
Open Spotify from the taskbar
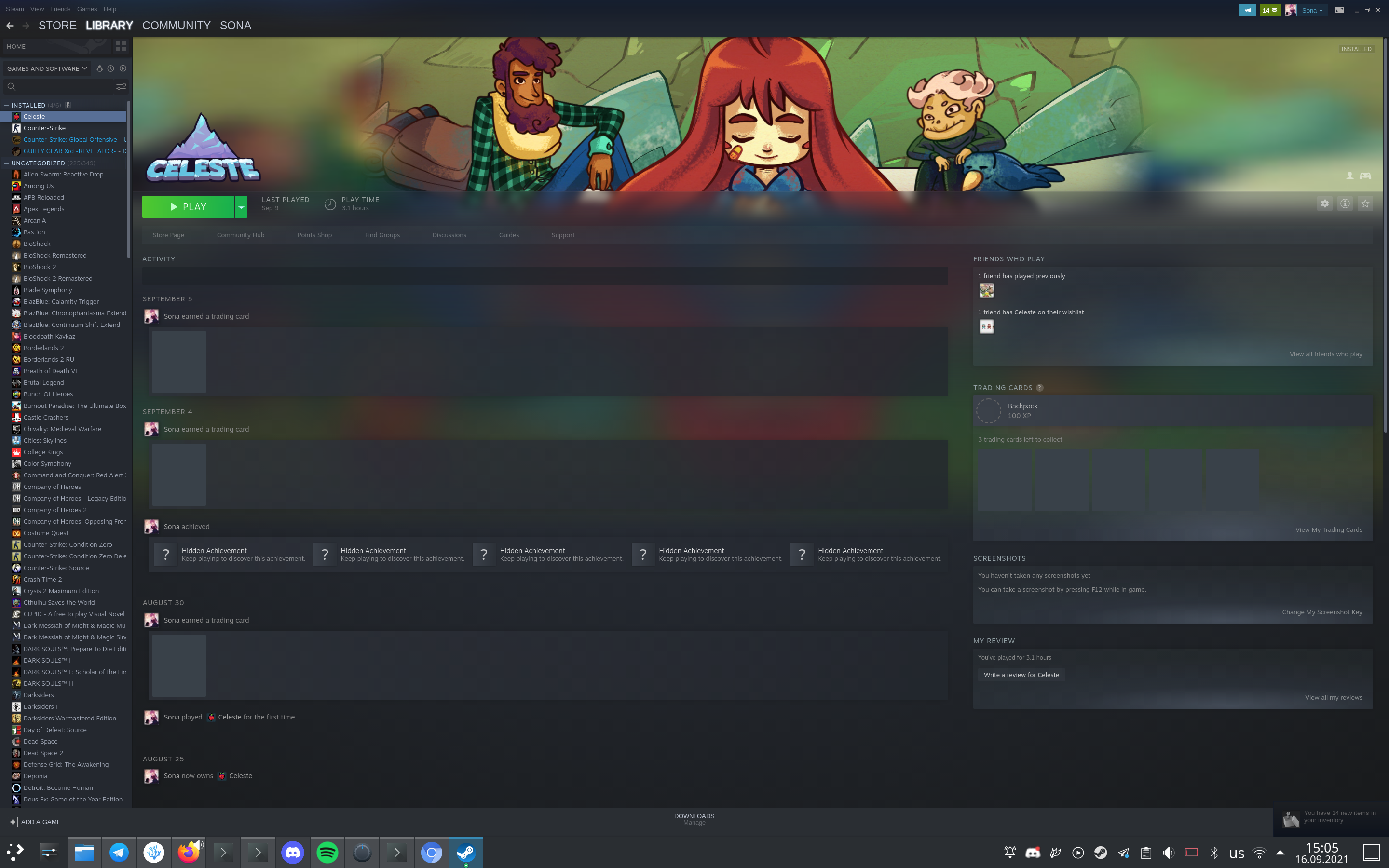tap(327, 853)
